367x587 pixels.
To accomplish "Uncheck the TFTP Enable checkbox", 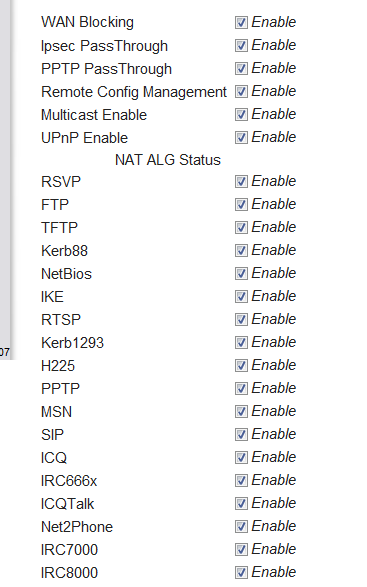I will click(x=241, y=227).
